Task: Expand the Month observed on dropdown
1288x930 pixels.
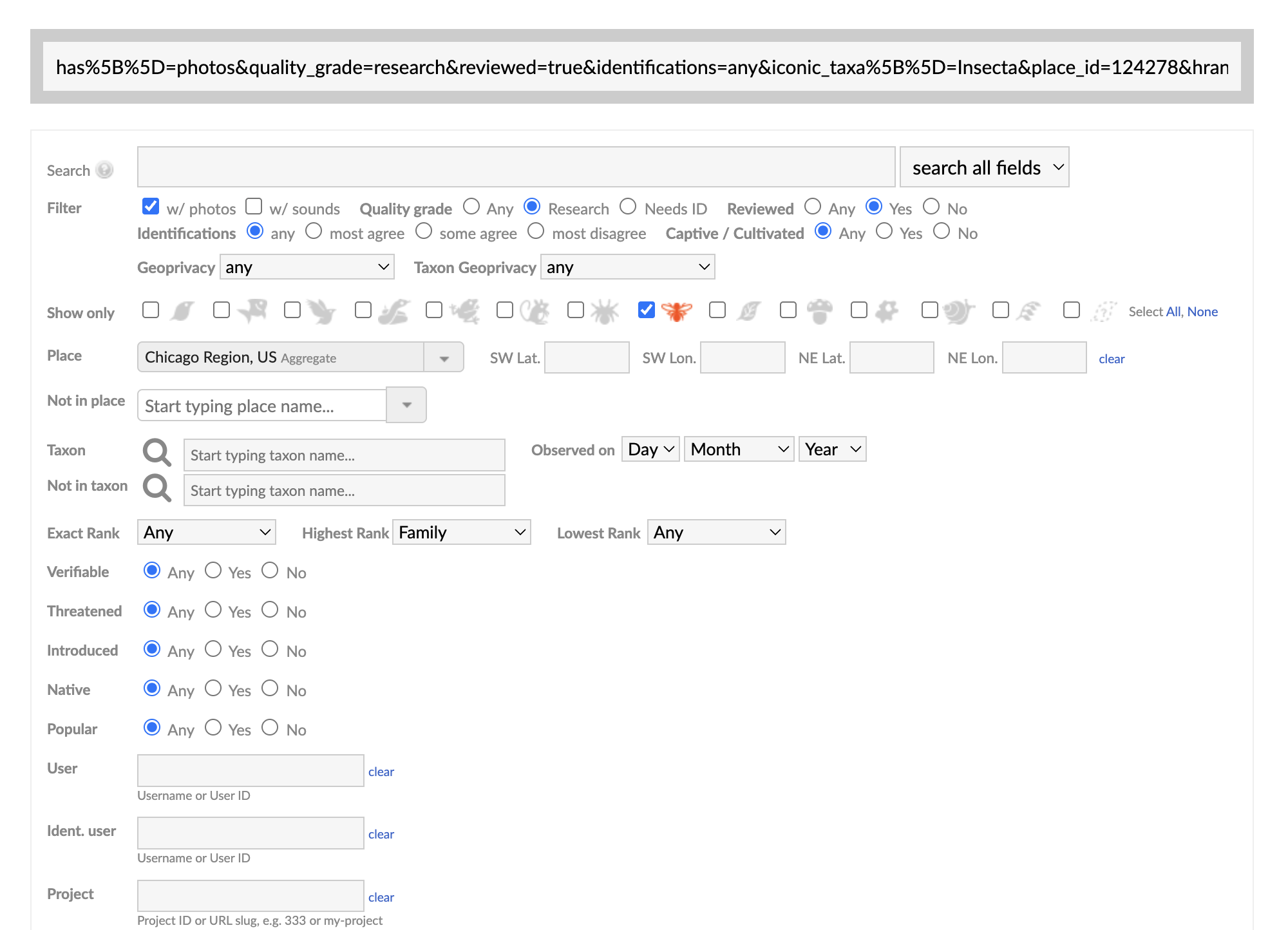Action: (739, 449)
